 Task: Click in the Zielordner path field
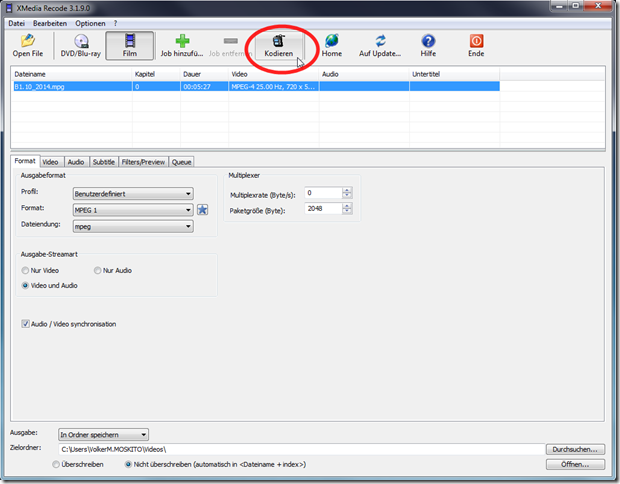tap(300, 450)
